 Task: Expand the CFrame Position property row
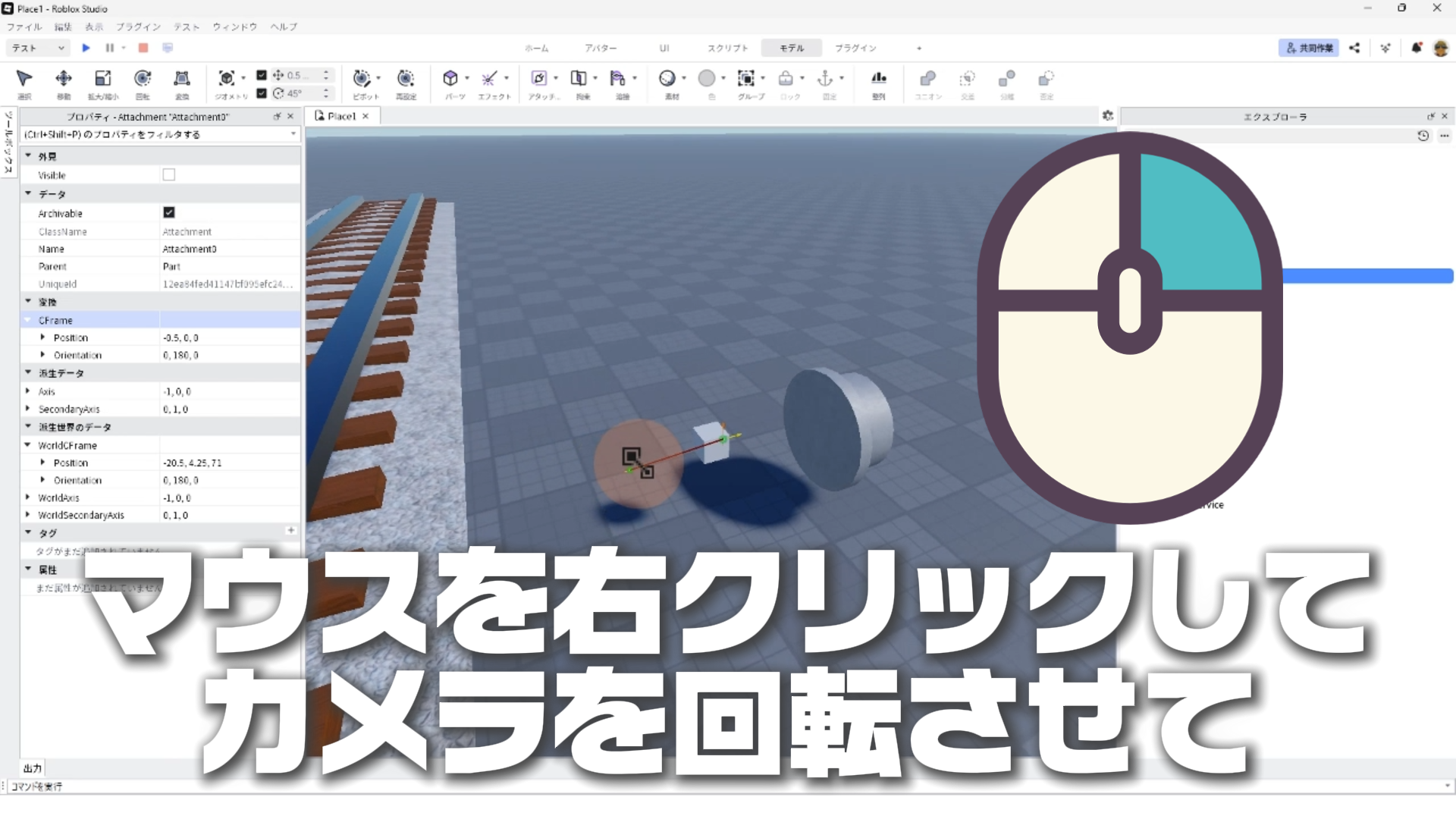[43, 337]
